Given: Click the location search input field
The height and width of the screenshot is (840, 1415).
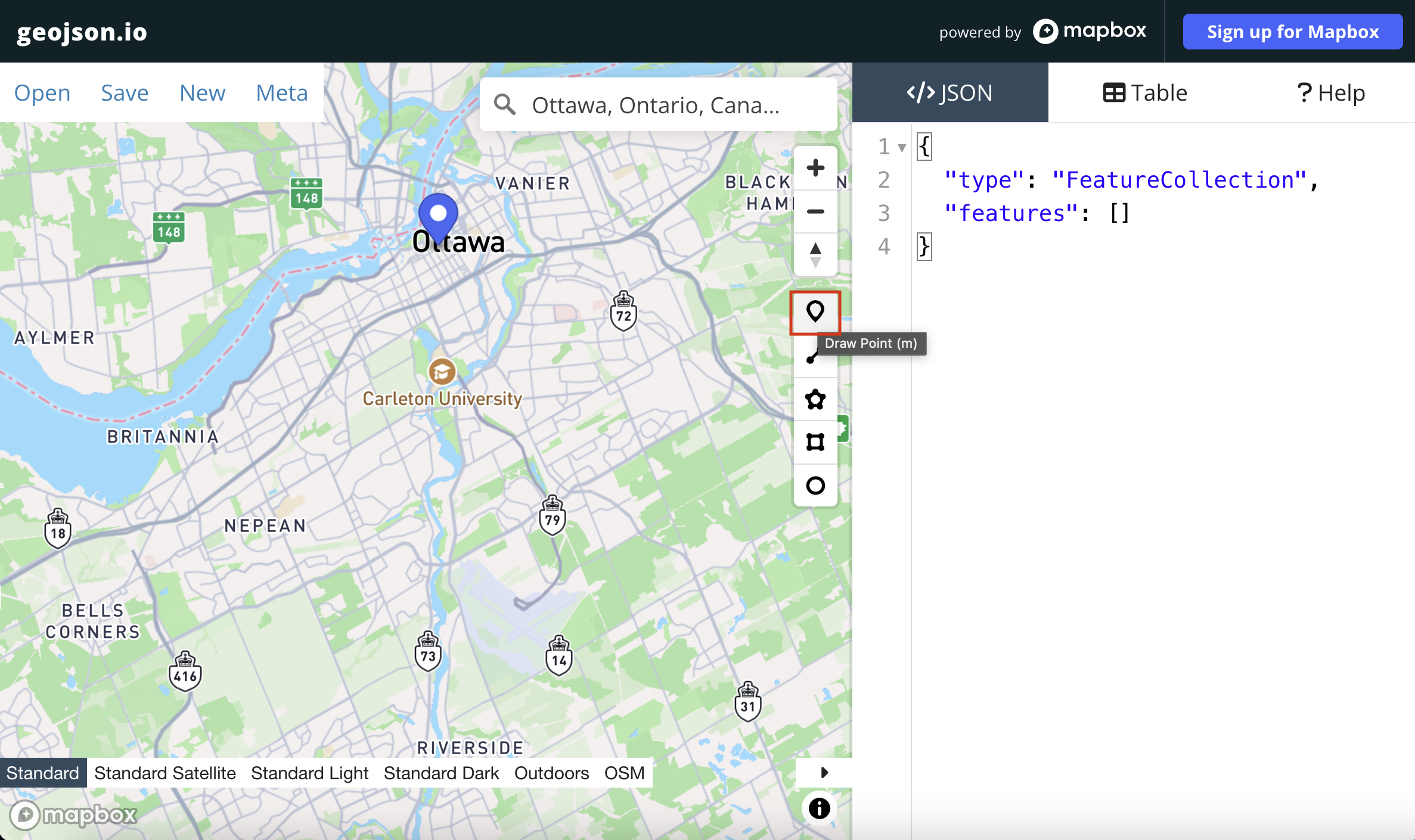Looking at the screenshot, I should tap(656, 105).
